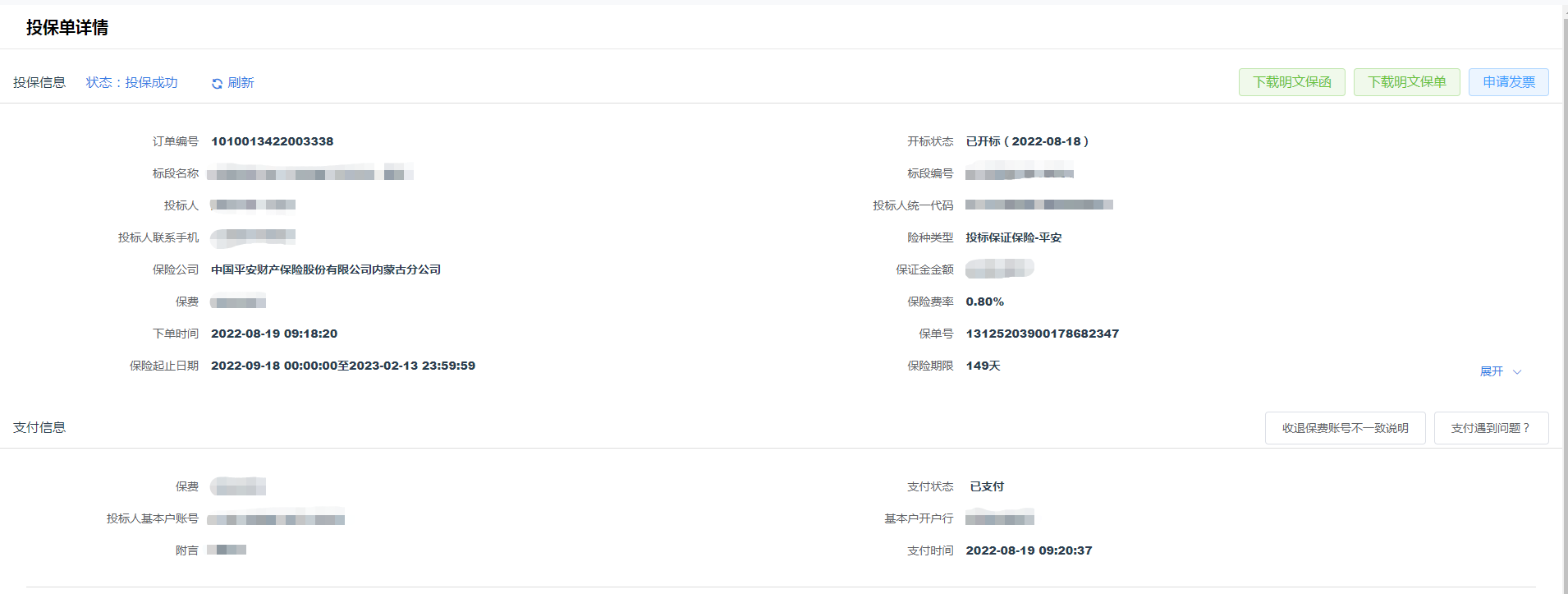Click the 支付信息 section heading
Screen dimensions: 1568x594
(39, 427)
